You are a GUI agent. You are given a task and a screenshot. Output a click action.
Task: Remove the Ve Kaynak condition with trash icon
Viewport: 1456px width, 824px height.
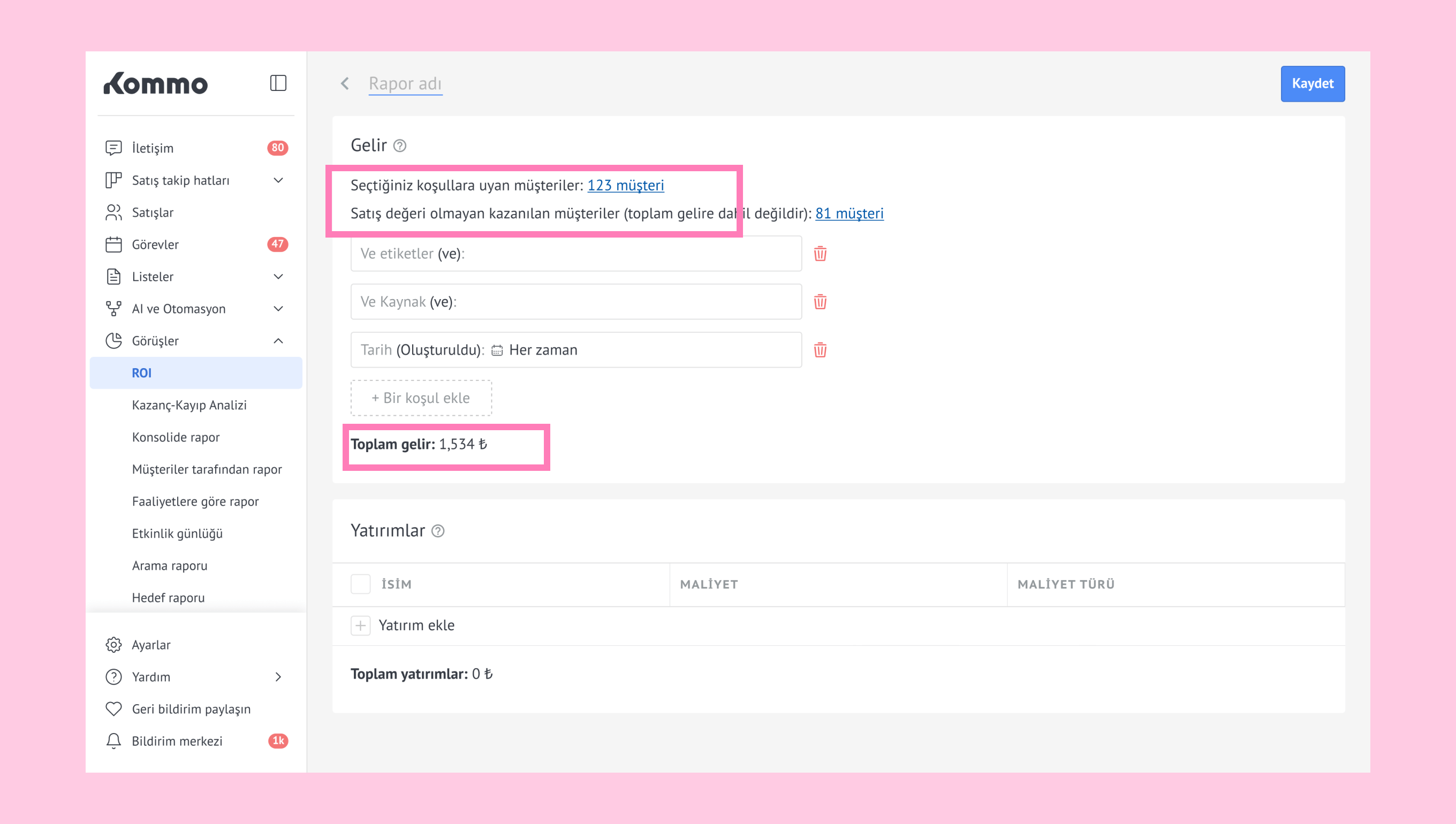(x=820, y=302)
